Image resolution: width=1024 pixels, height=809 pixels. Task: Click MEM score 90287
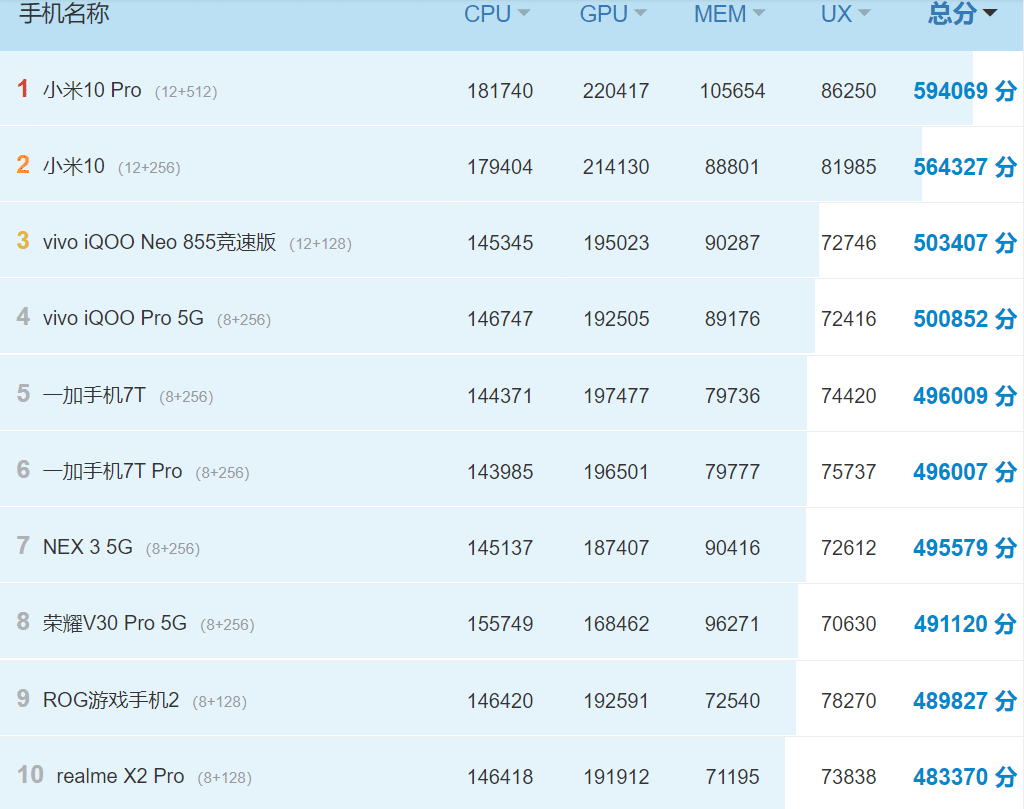pyautogui.click(x=732, y=243)
